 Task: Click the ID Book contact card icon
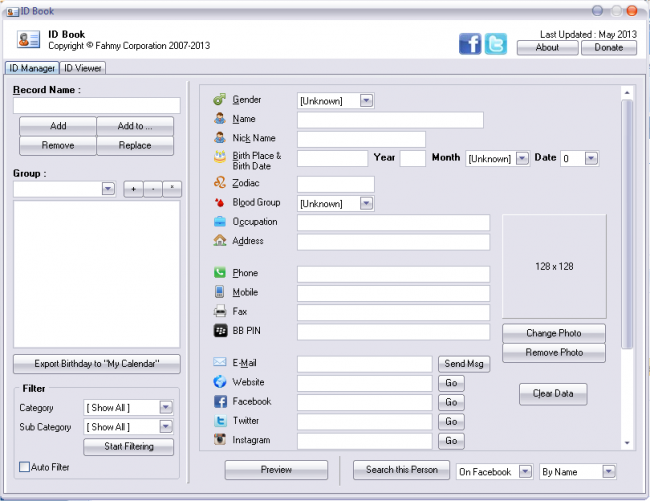click(29, 40)
